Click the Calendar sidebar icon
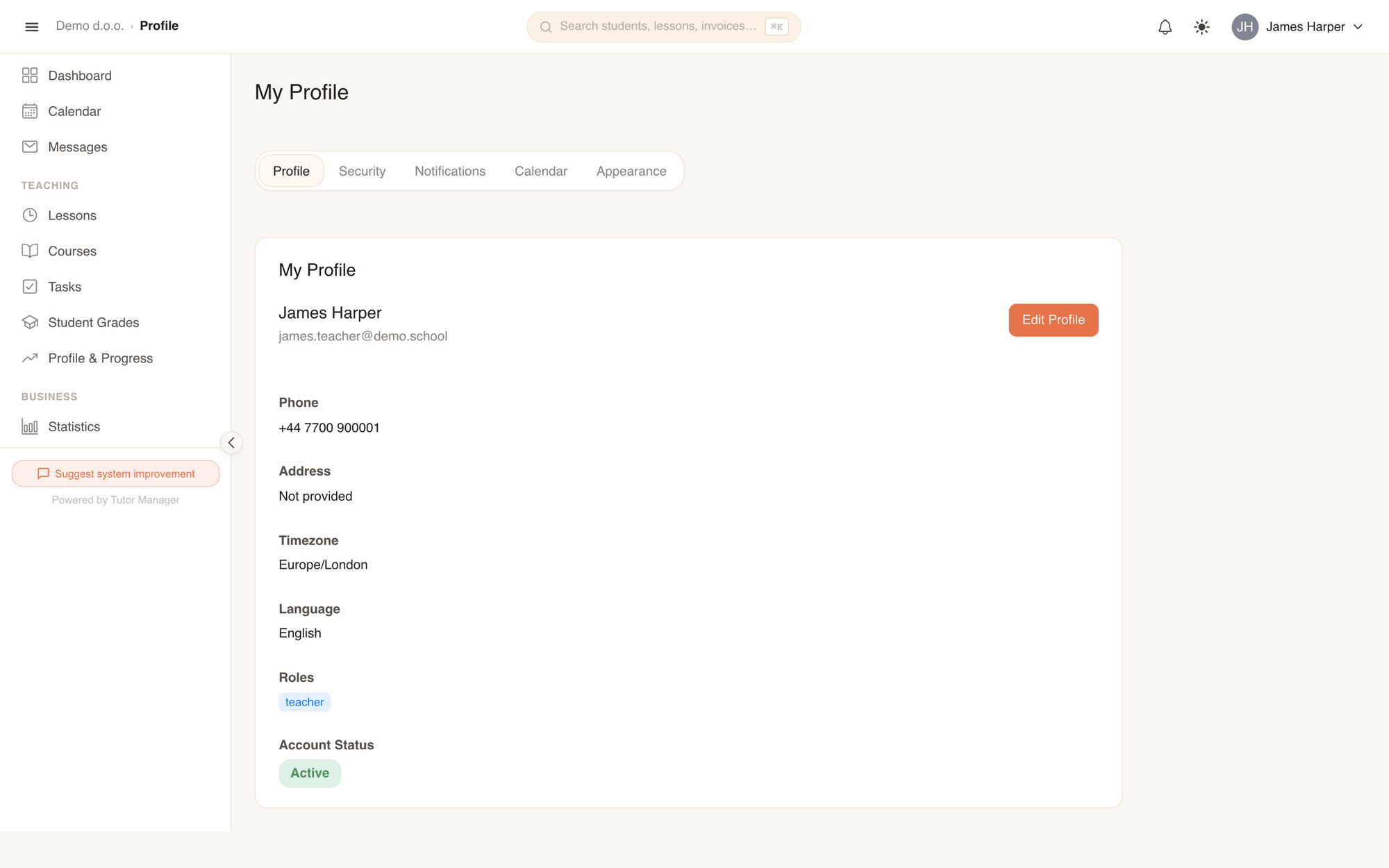The image size is (1389, 868). click(x=30, y=111)
